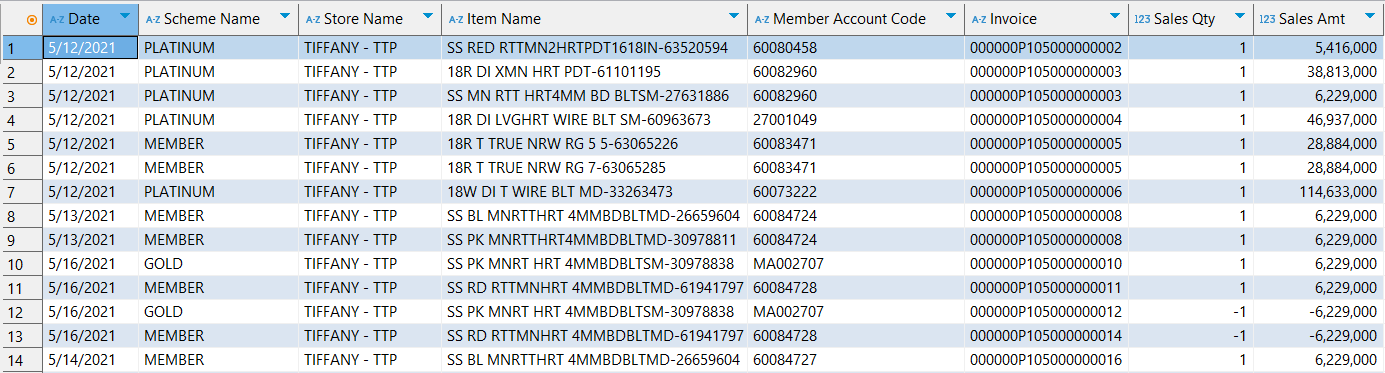
Task: Click member account code 60084727
Action: click(856, 360)
